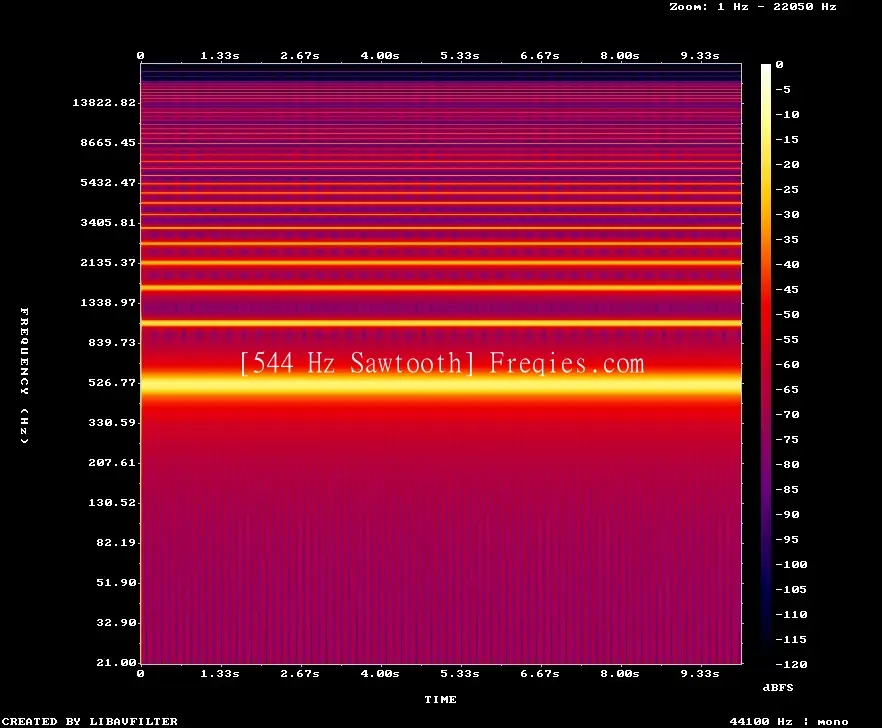
Task: Click the -5 label on the dBFS scale
Action: coord(783,89)
